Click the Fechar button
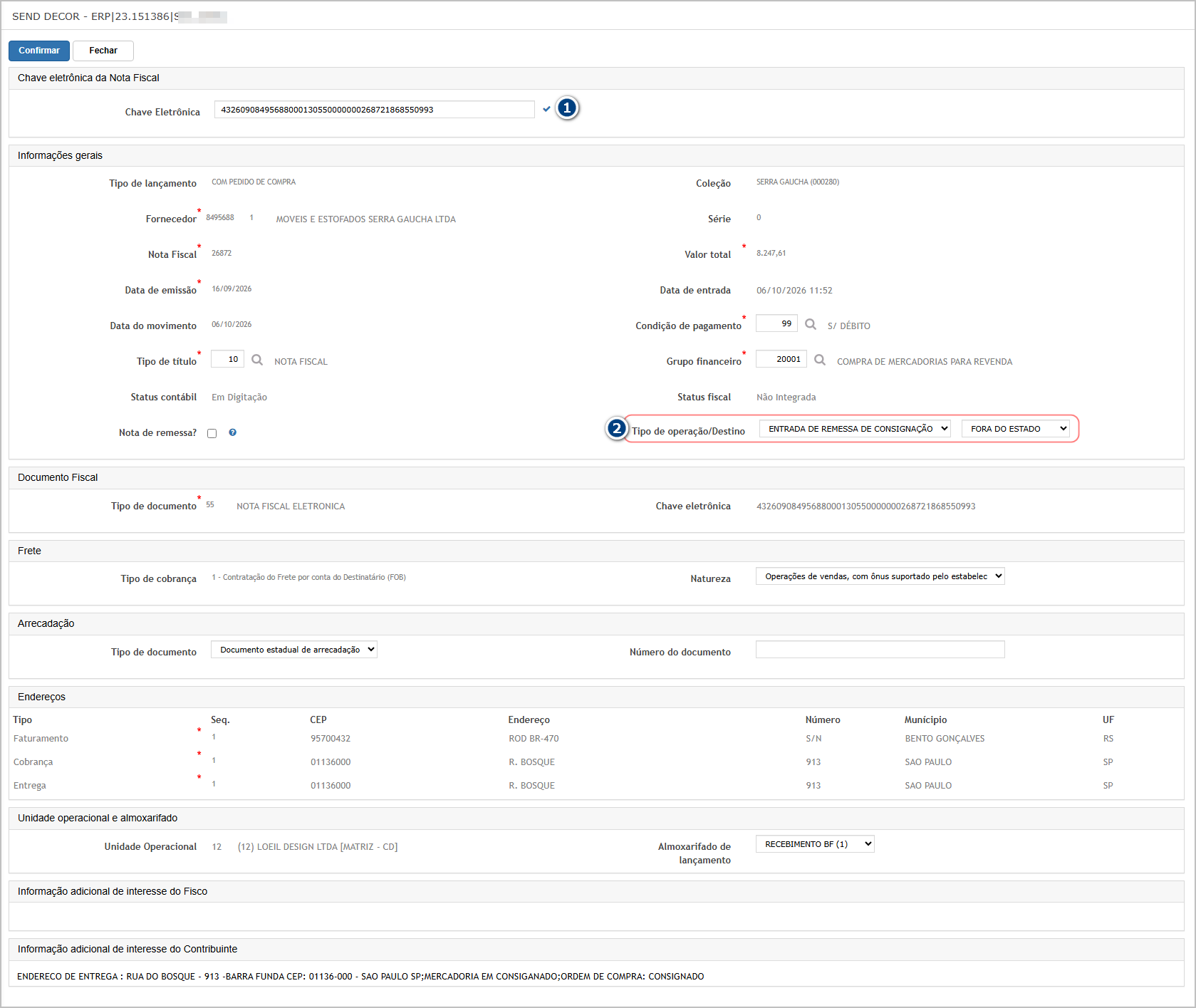1196x1008 pixels. (x=103, y=51)
